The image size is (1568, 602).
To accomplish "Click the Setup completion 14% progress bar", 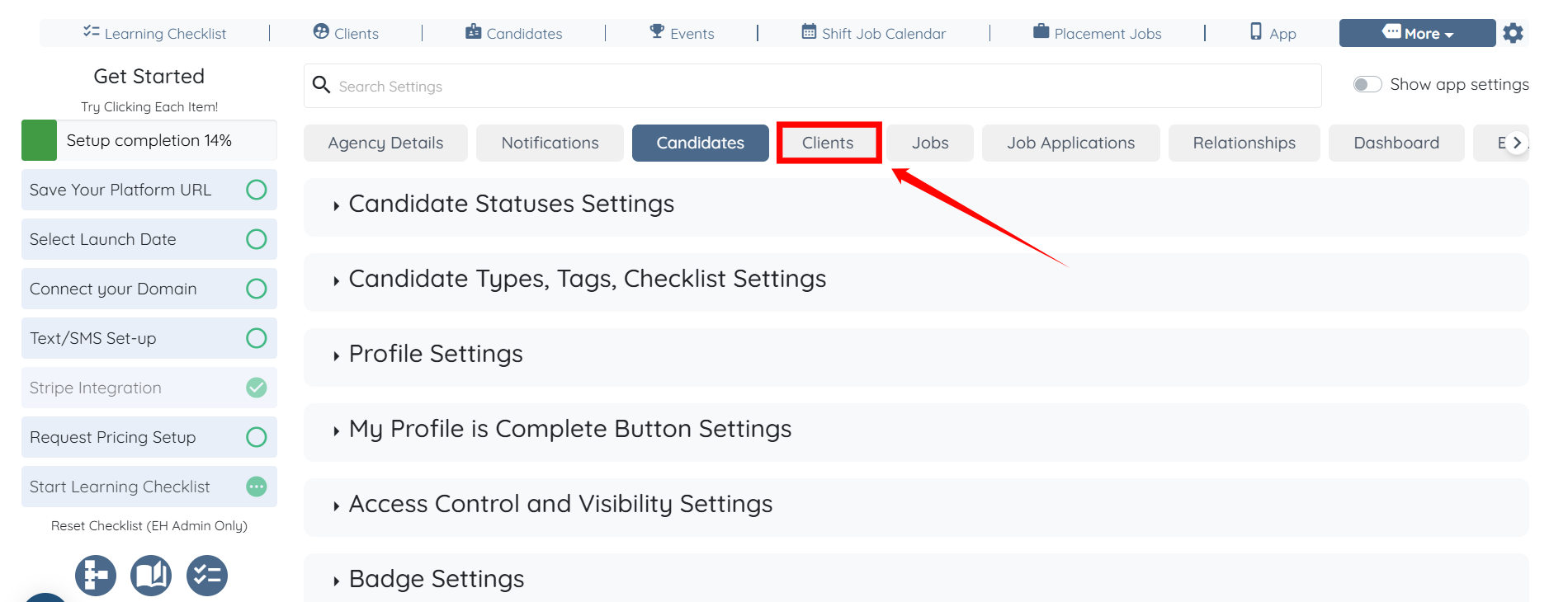I will click(149, 140).
